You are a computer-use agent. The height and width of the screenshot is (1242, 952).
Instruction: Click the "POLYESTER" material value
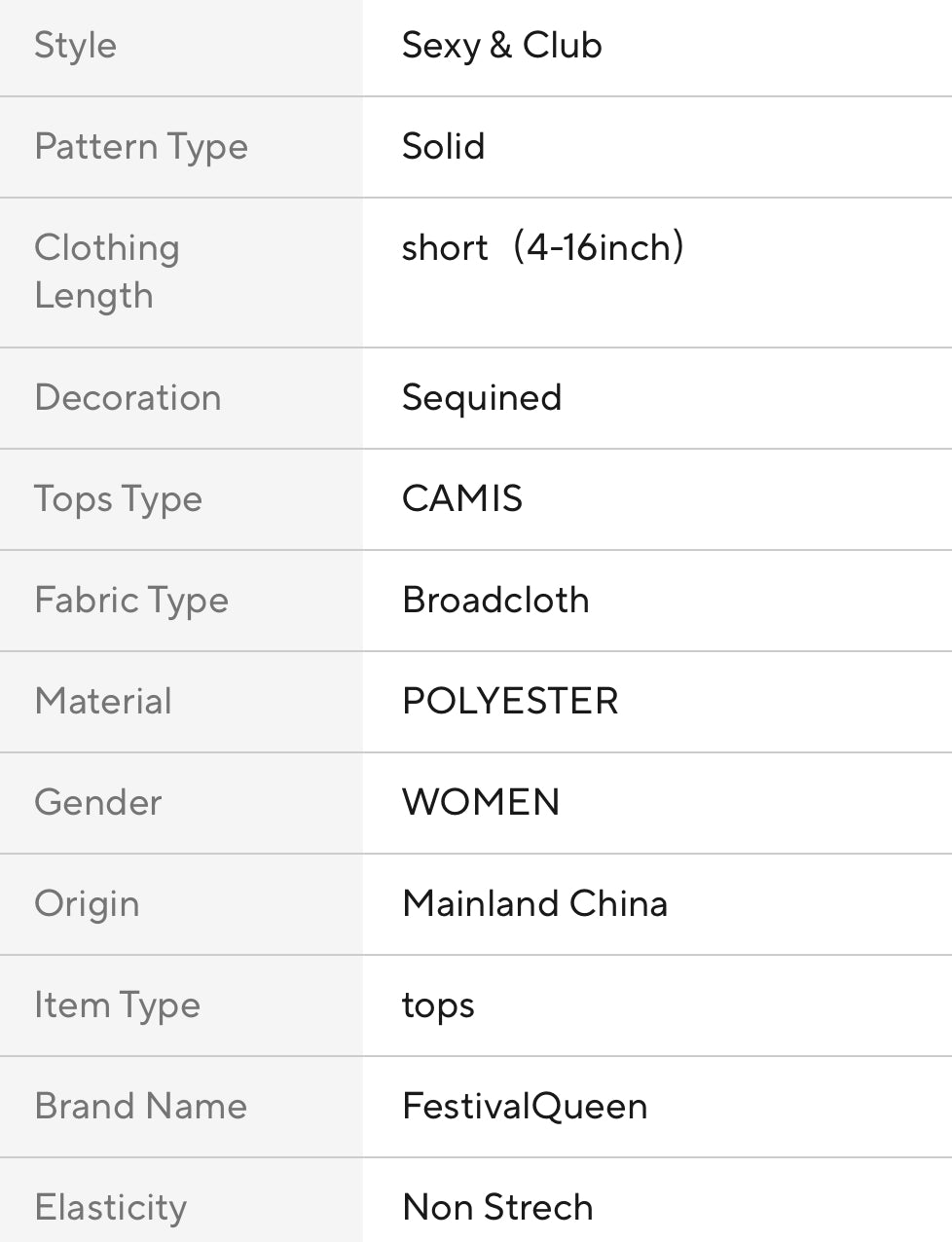pos(510,702)
